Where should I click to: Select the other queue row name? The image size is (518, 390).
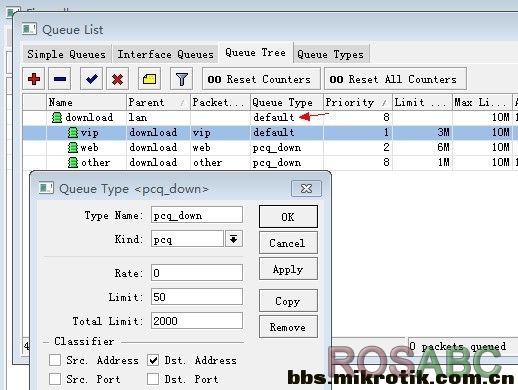tap(95, 162)
